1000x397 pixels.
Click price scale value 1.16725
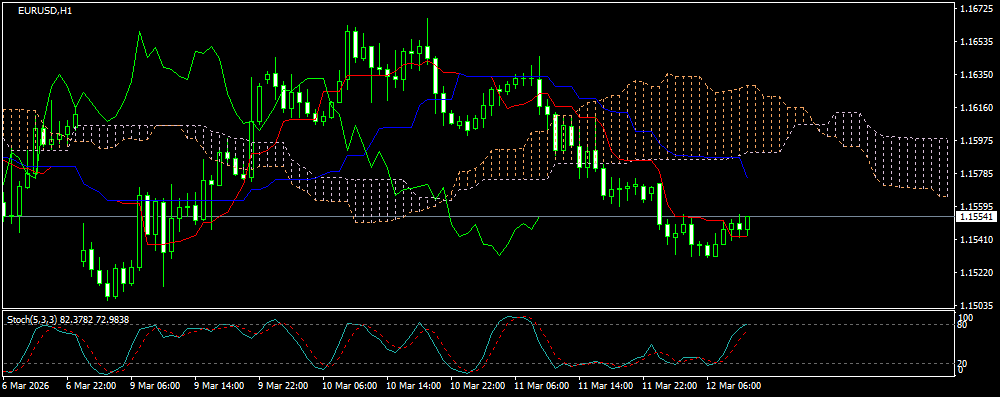[977, 9]
